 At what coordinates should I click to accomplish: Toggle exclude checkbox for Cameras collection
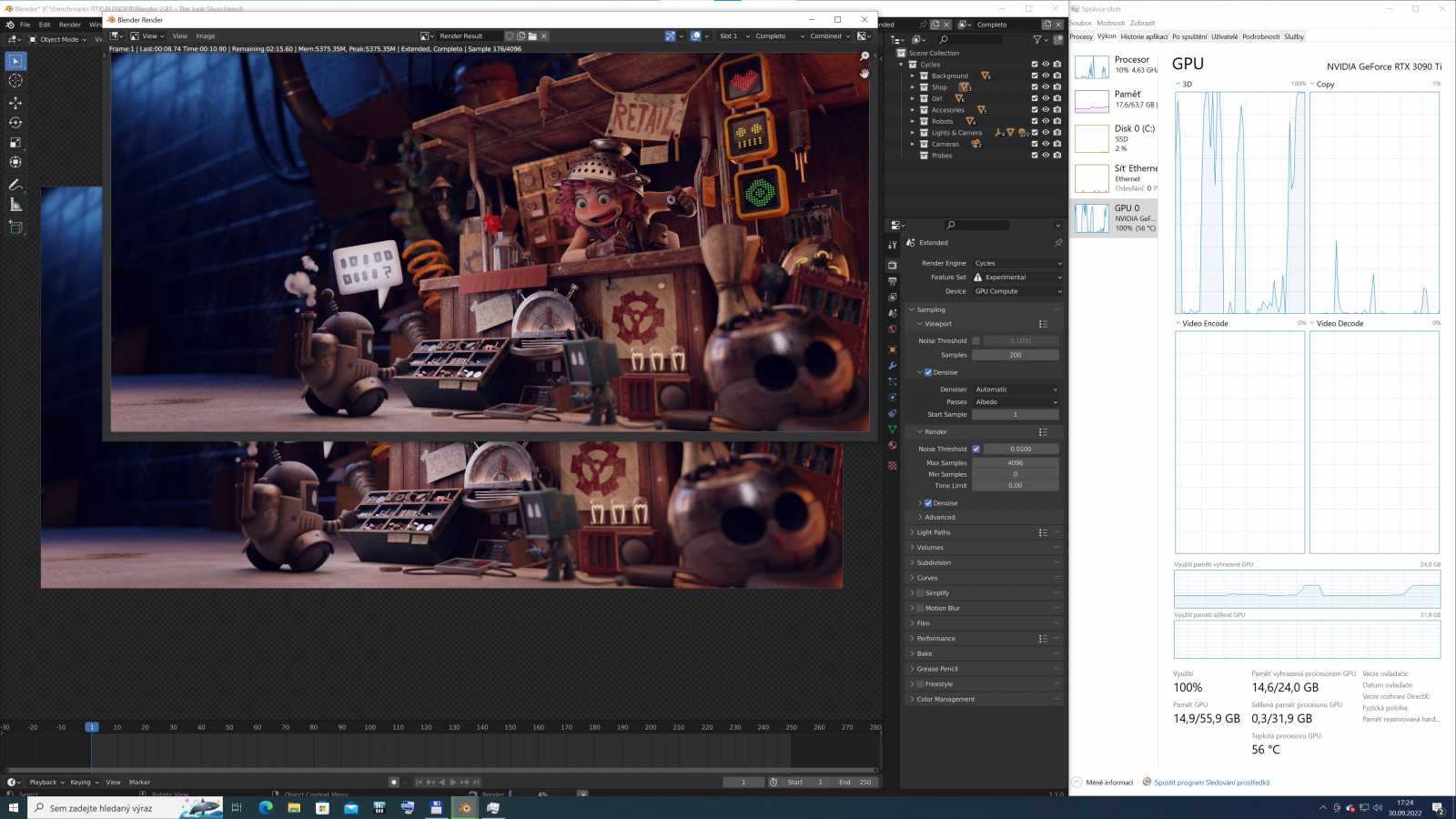[x=1034, y=144]
